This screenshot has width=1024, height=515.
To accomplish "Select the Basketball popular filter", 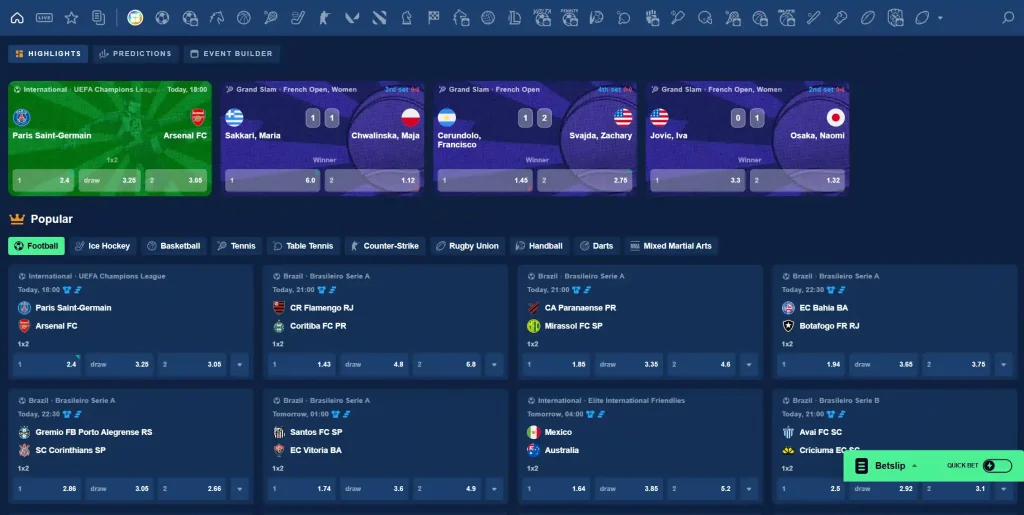I will (174, 246).
